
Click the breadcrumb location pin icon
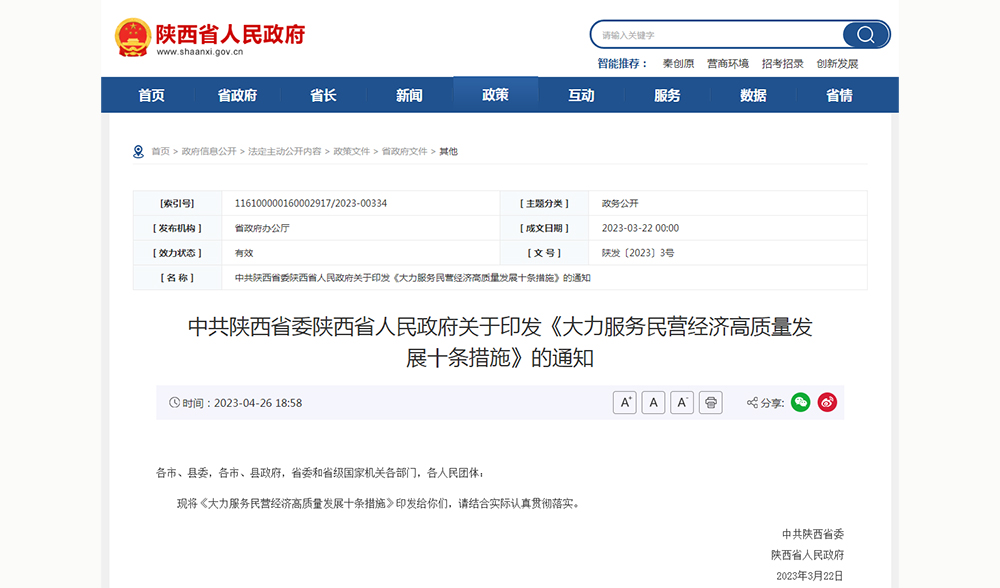(138, 152)
